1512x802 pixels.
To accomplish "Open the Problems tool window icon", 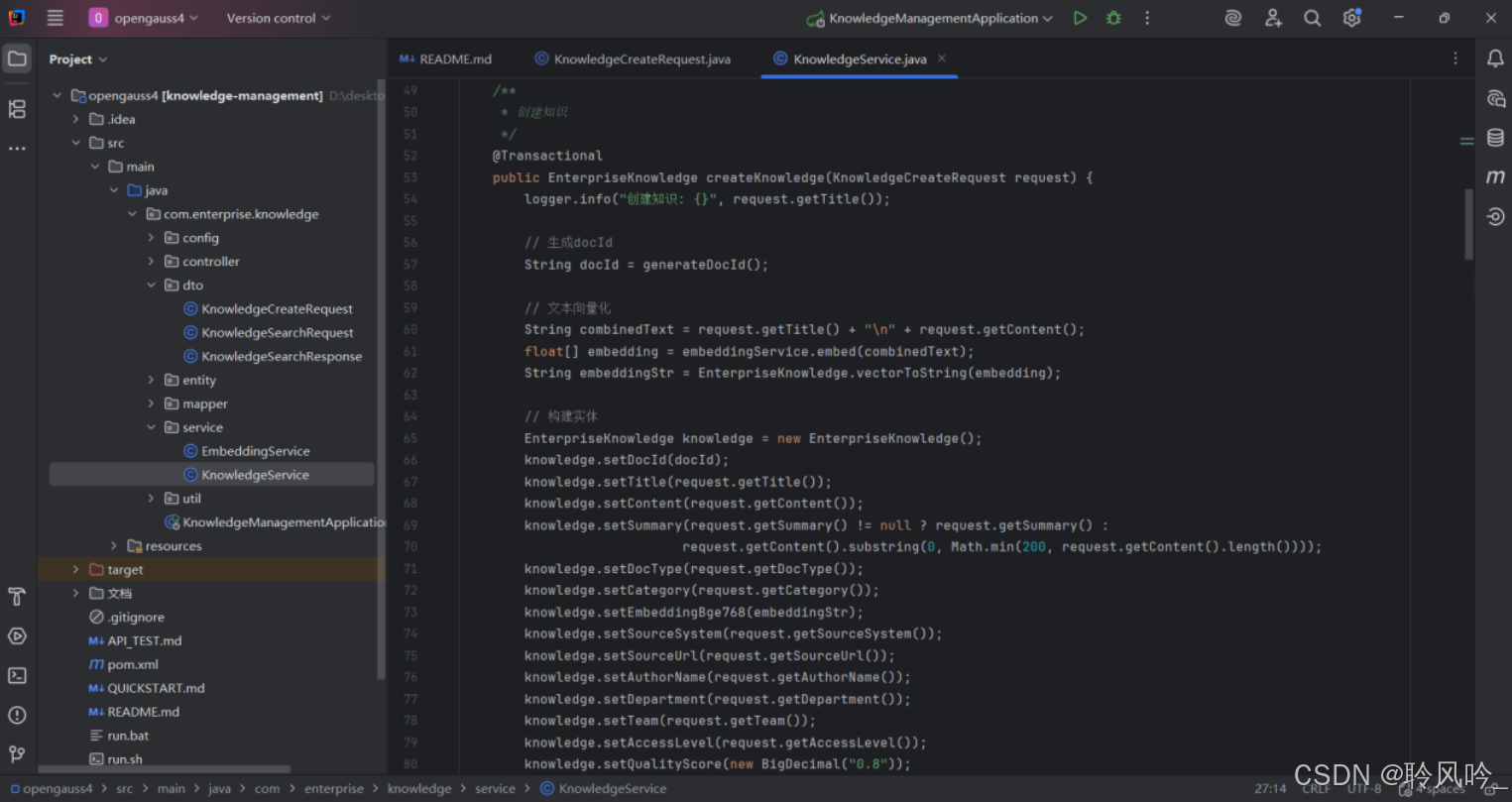I will pyautogui.click(x=17, y=716).
